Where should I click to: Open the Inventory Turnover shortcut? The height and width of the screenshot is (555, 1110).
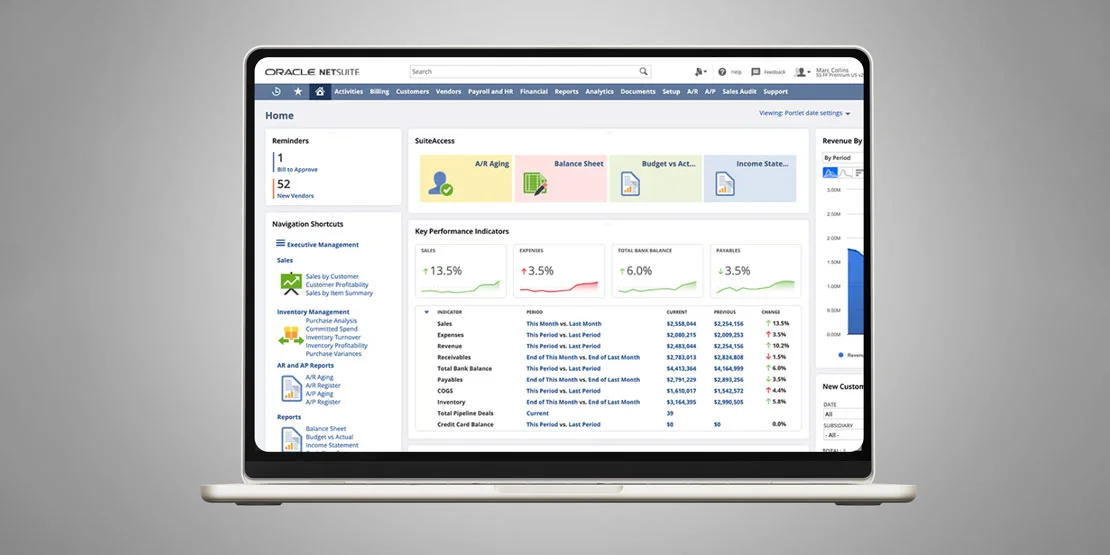click(x=332, y=337)
